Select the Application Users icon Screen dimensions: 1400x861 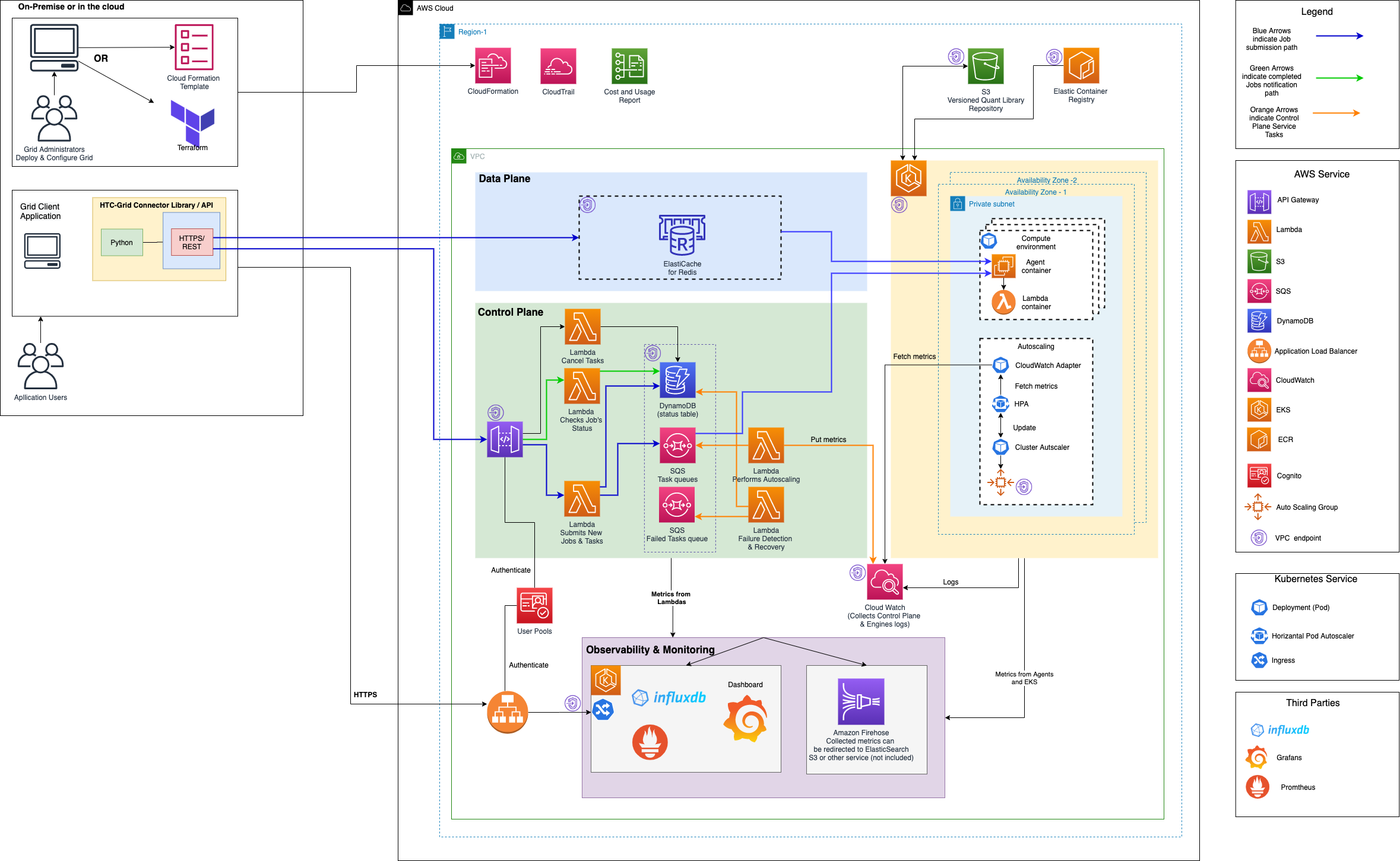point(40,366)
